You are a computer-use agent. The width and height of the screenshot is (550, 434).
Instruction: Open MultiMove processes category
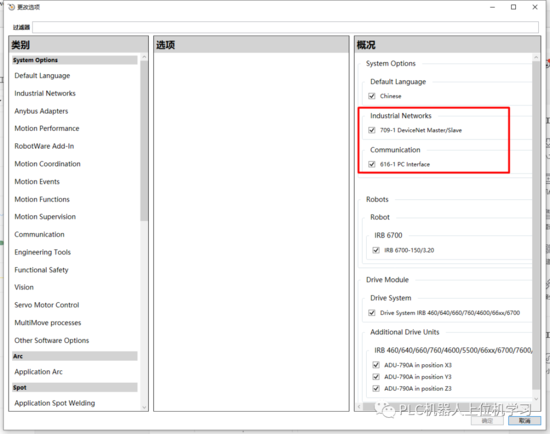click(x=48, y=323)
